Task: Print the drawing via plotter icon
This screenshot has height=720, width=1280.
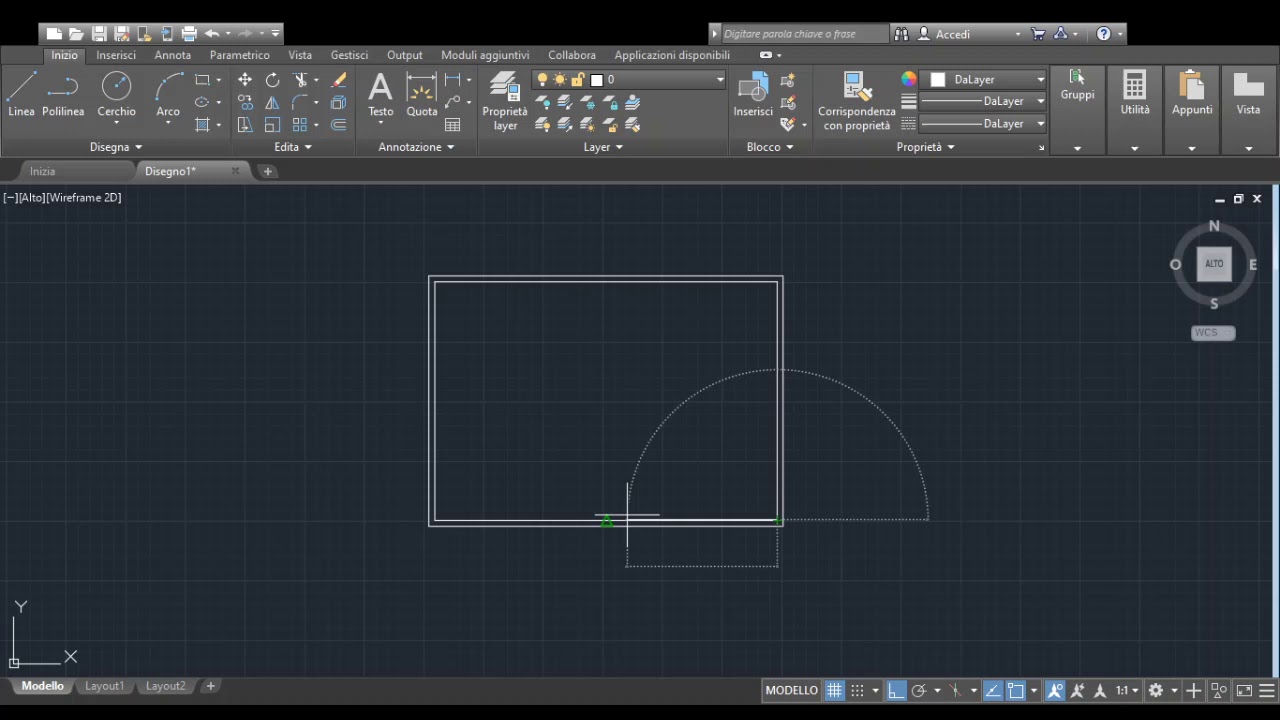Action: (x=189, y=34)
